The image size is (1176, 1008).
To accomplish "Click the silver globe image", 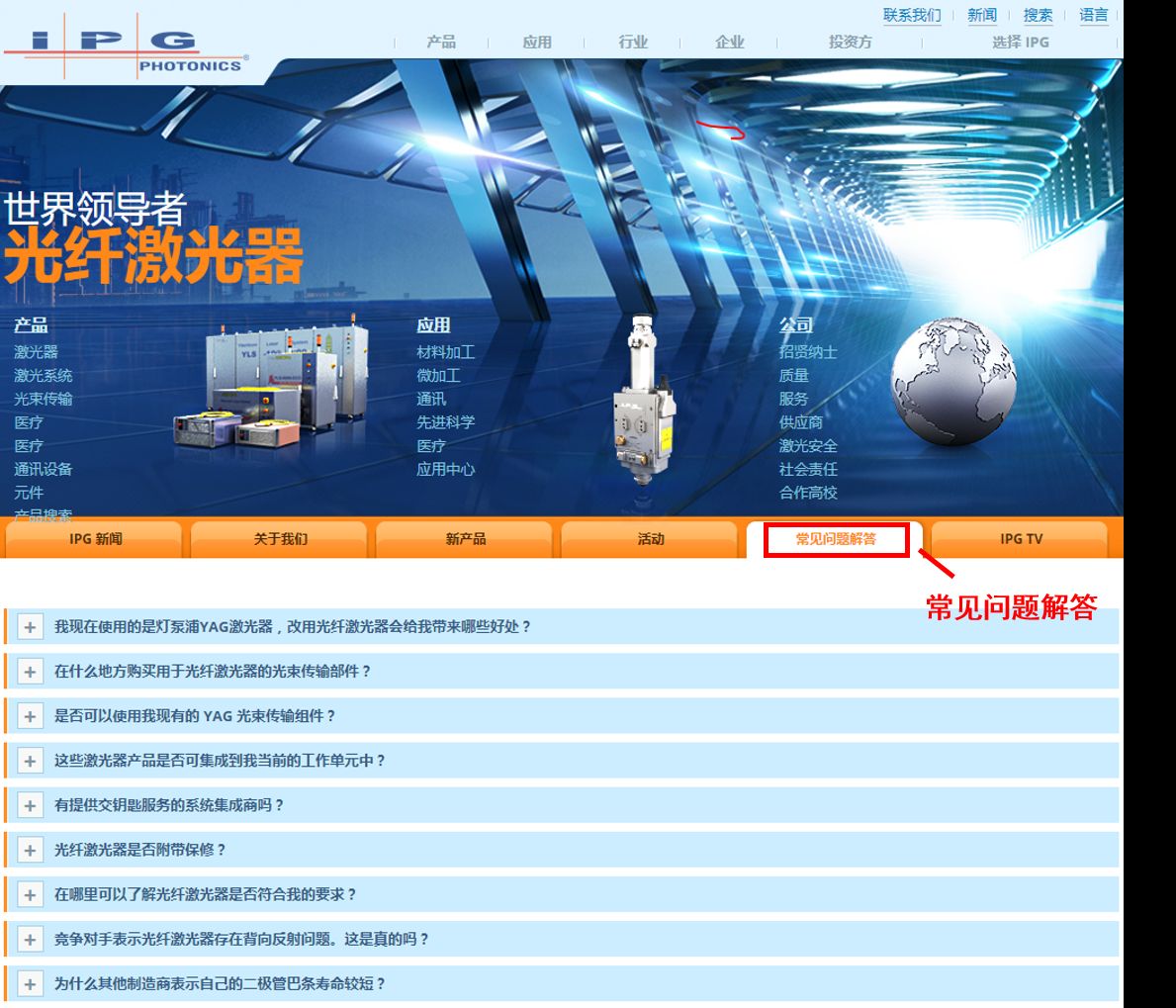I will point(953,381).
